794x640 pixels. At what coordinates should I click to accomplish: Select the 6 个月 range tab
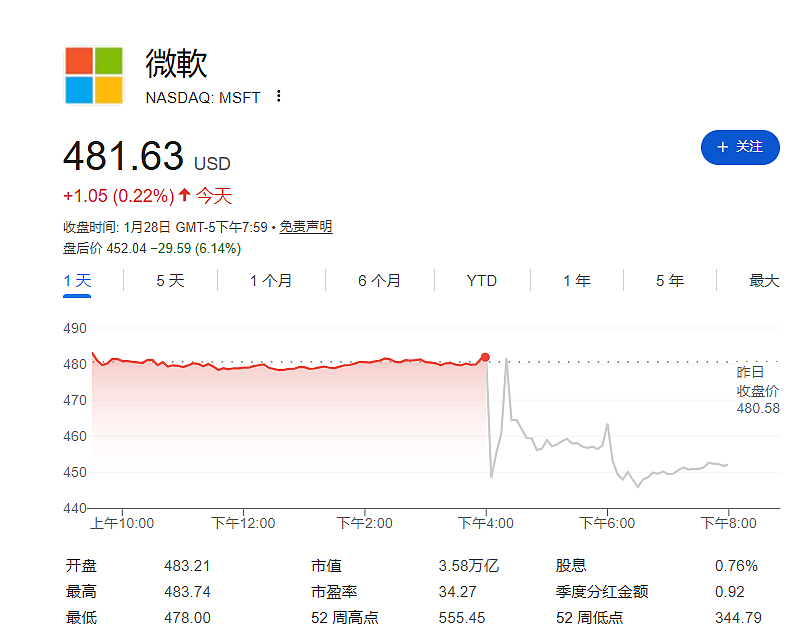(379, 281)
